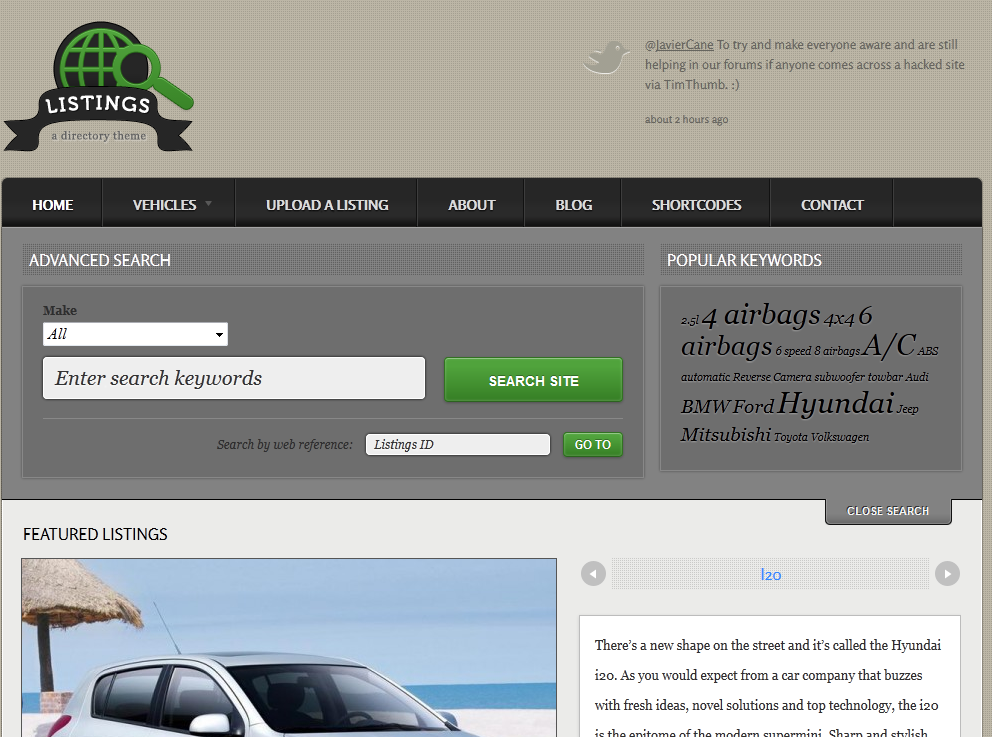Select the Volkswagen keyword tag
The width and height of the screenshot is (992, 737).
pos(840,437)
